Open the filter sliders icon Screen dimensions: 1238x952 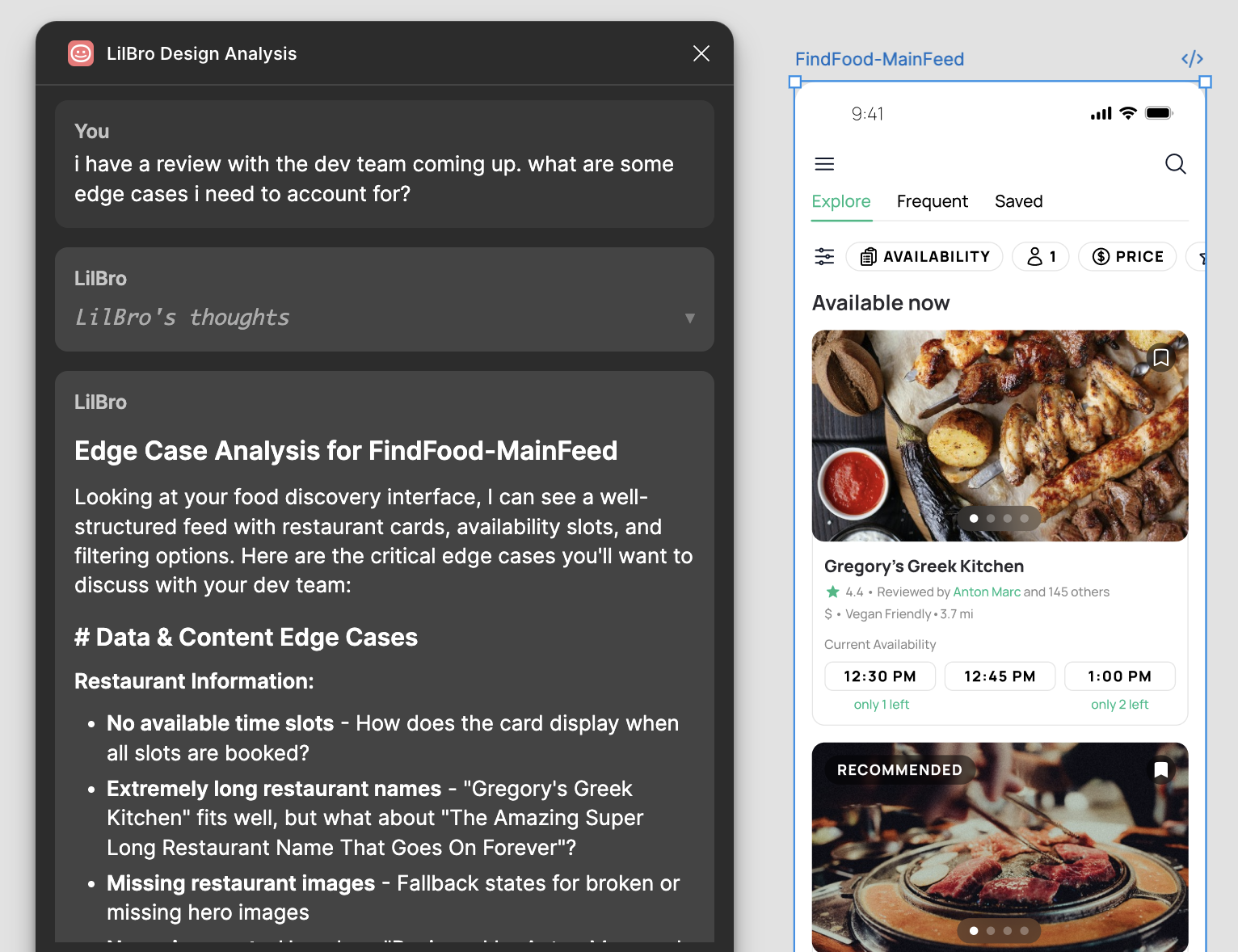coord(824,256)
